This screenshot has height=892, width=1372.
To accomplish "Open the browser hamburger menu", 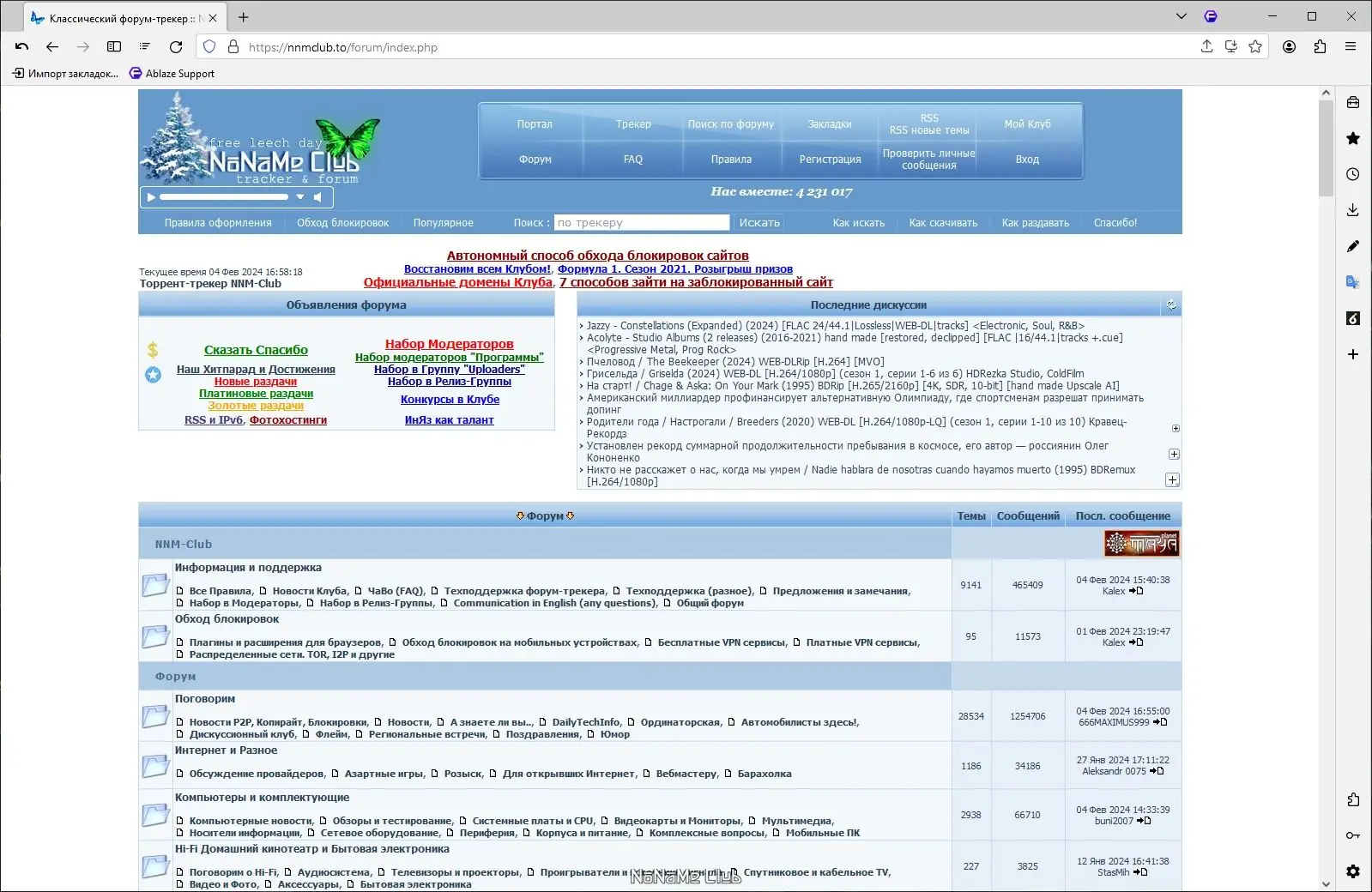I will [x=1351, y=47].
